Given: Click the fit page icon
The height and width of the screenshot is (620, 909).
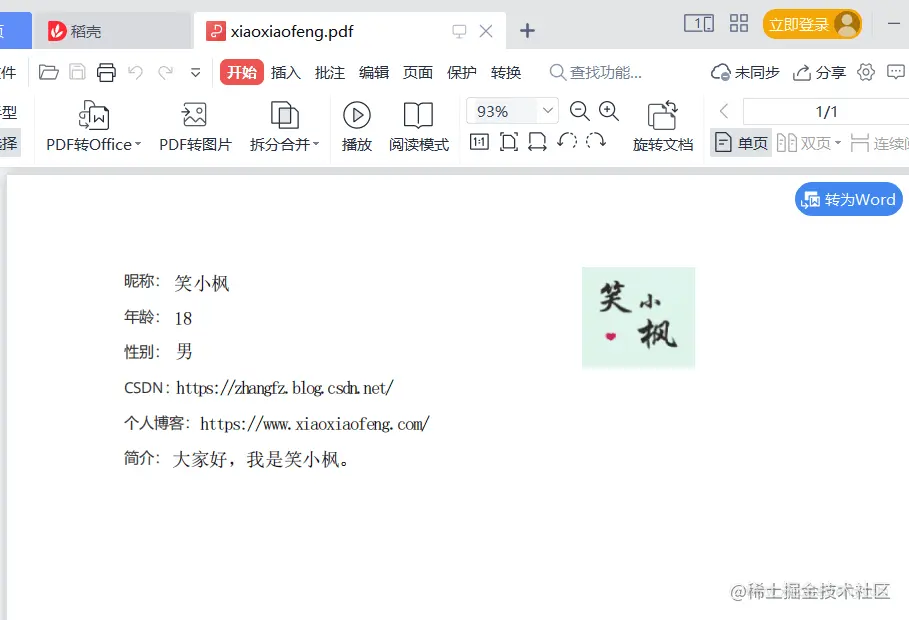Looking at the screenshot, I should point(508,142).
